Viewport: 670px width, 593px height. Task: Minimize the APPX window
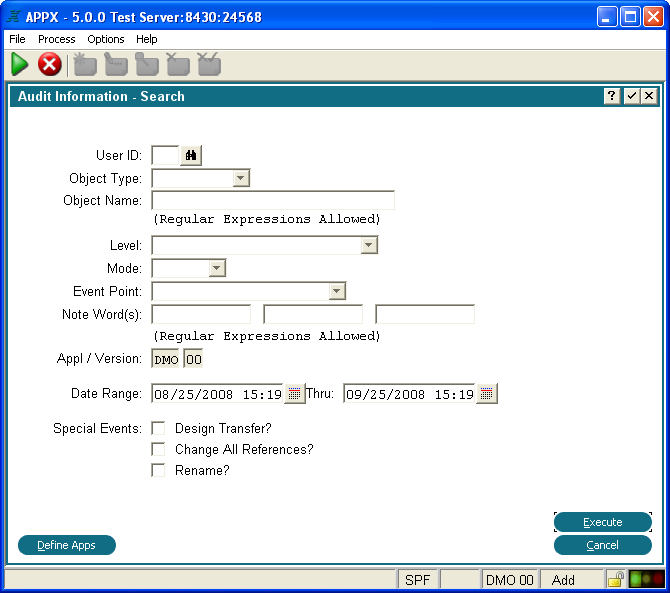pos(607,17)
